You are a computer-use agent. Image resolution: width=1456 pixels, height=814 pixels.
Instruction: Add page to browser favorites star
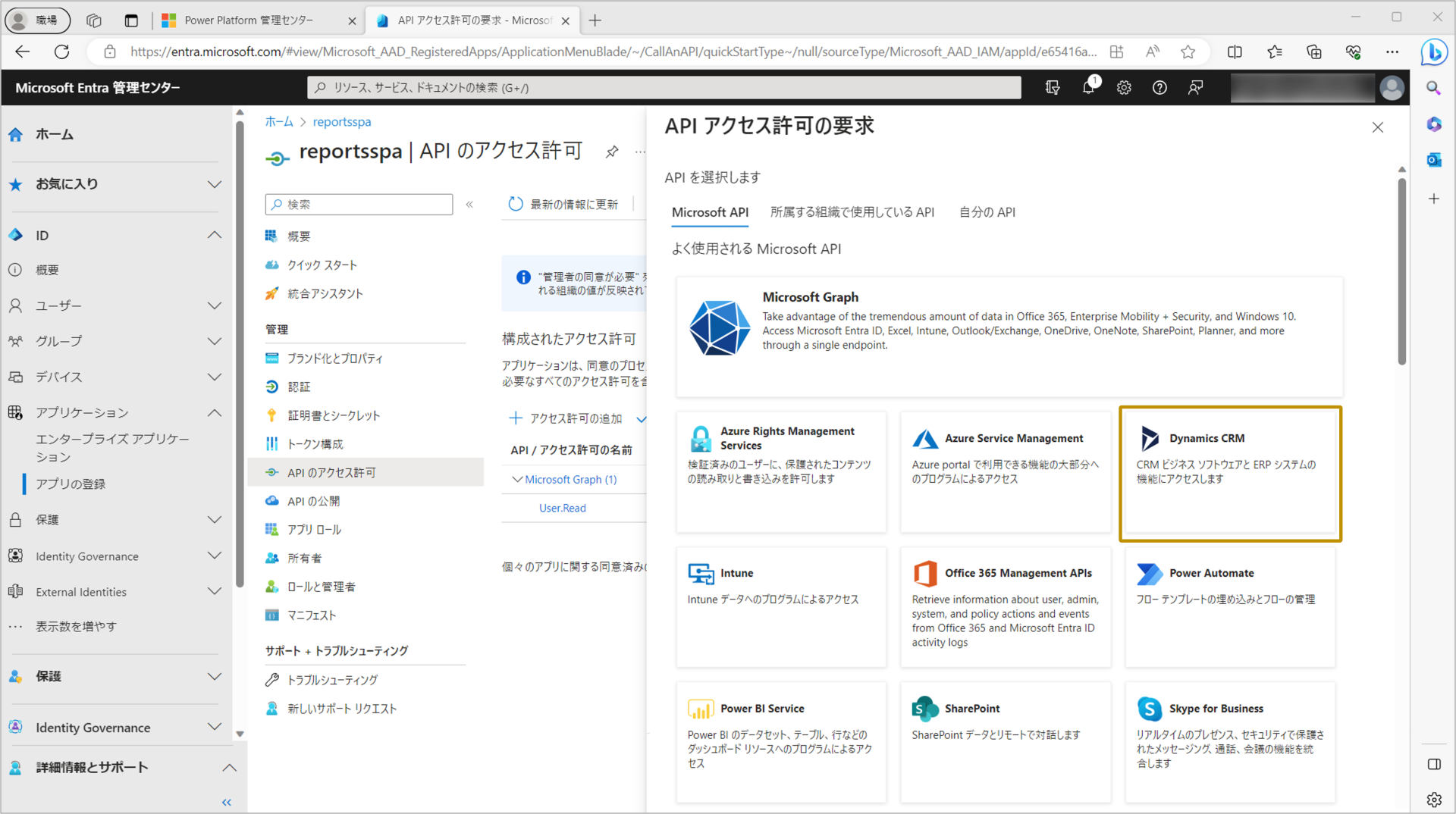tap(1188, 52)
